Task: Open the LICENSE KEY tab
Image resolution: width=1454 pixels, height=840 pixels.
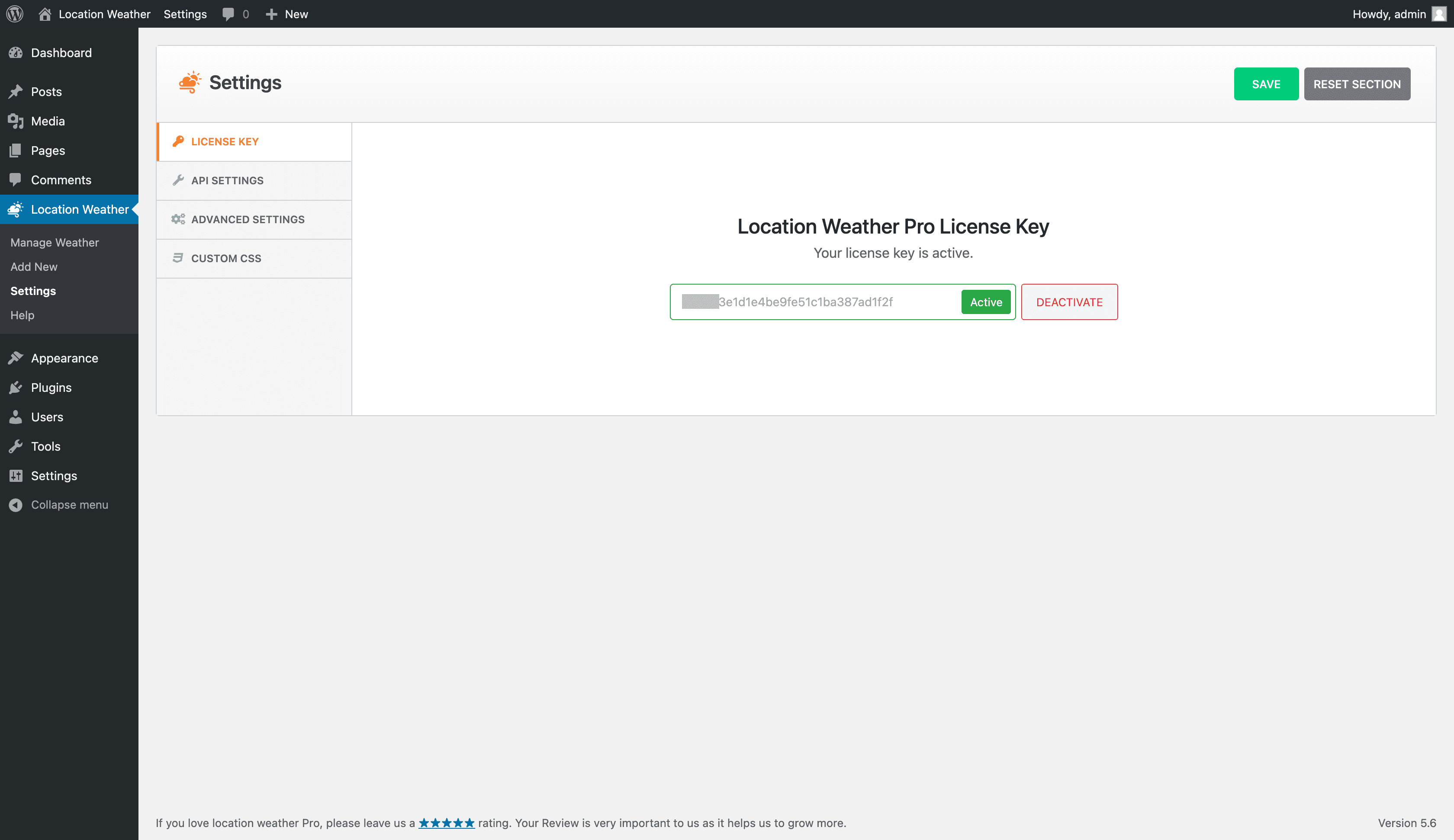Action: (254, 142)
